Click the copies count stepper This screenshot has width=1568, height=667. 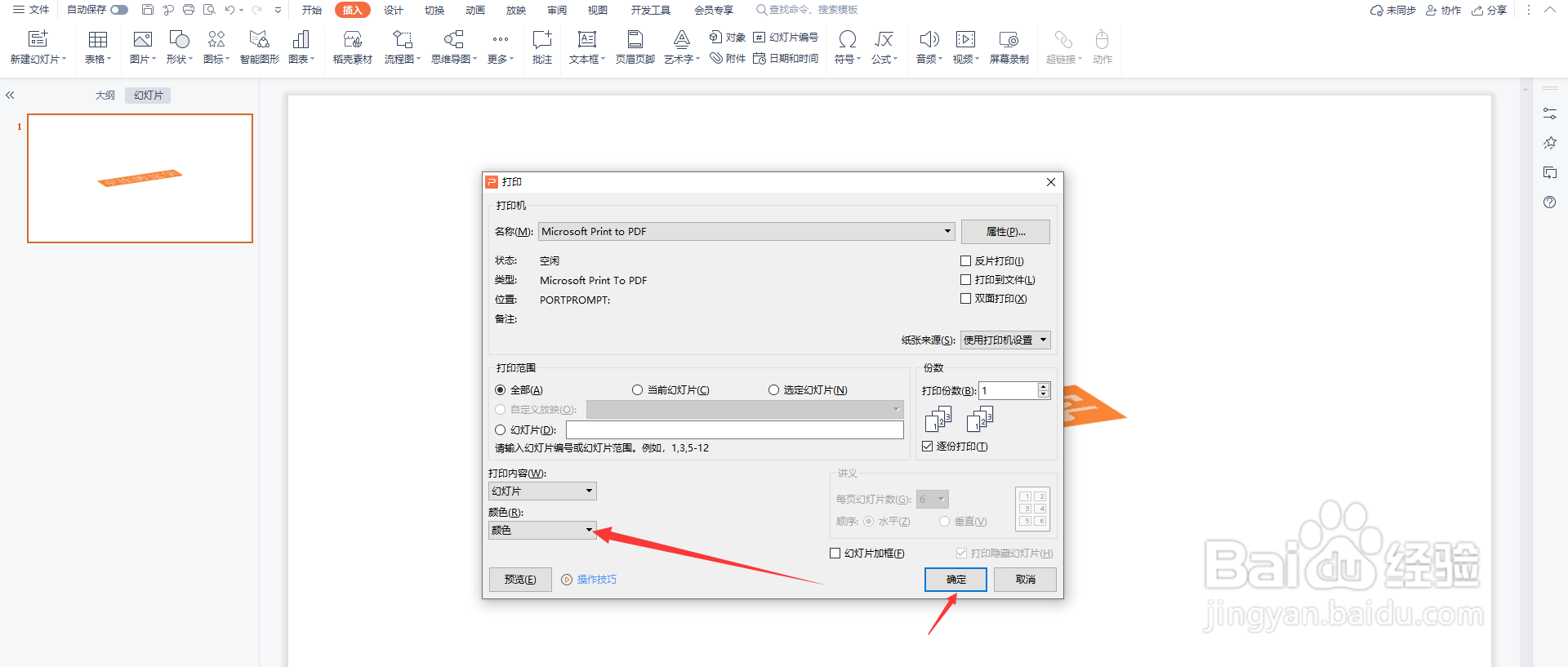pyautogui.click(x=1043, y=391)
